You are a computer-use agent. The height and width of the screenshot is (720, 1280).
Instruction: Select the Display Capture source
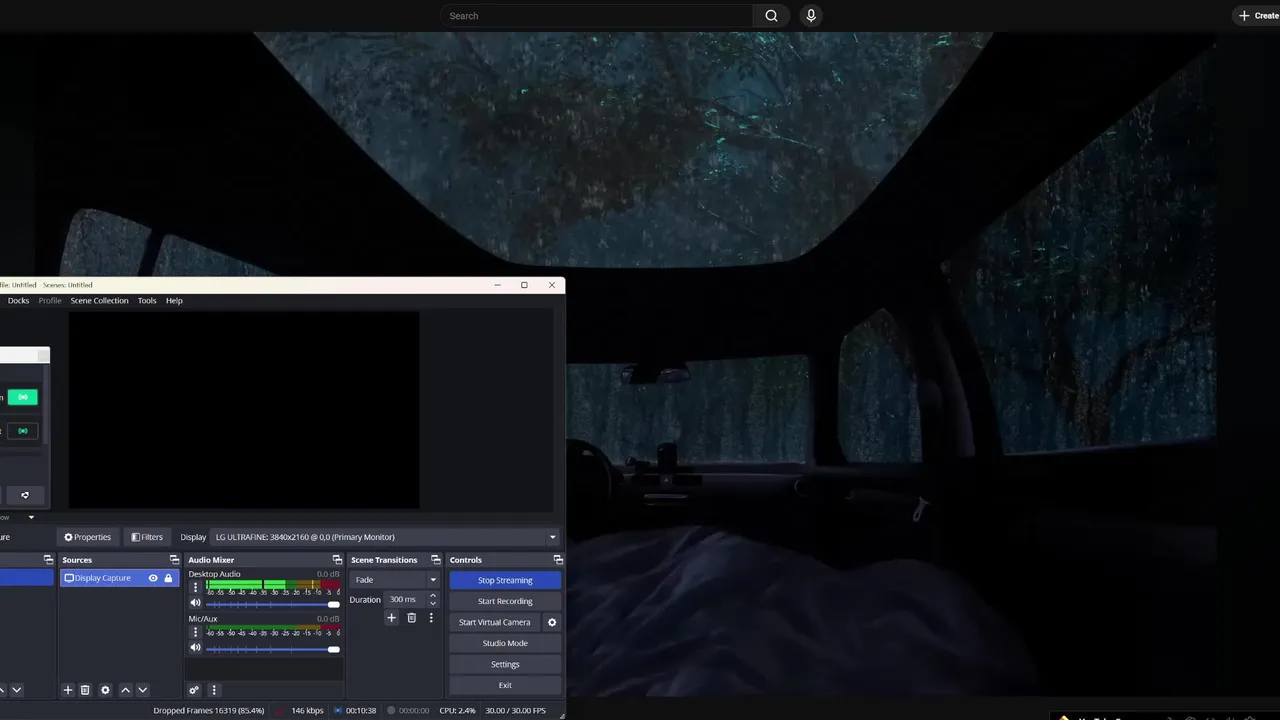[104, 578]
